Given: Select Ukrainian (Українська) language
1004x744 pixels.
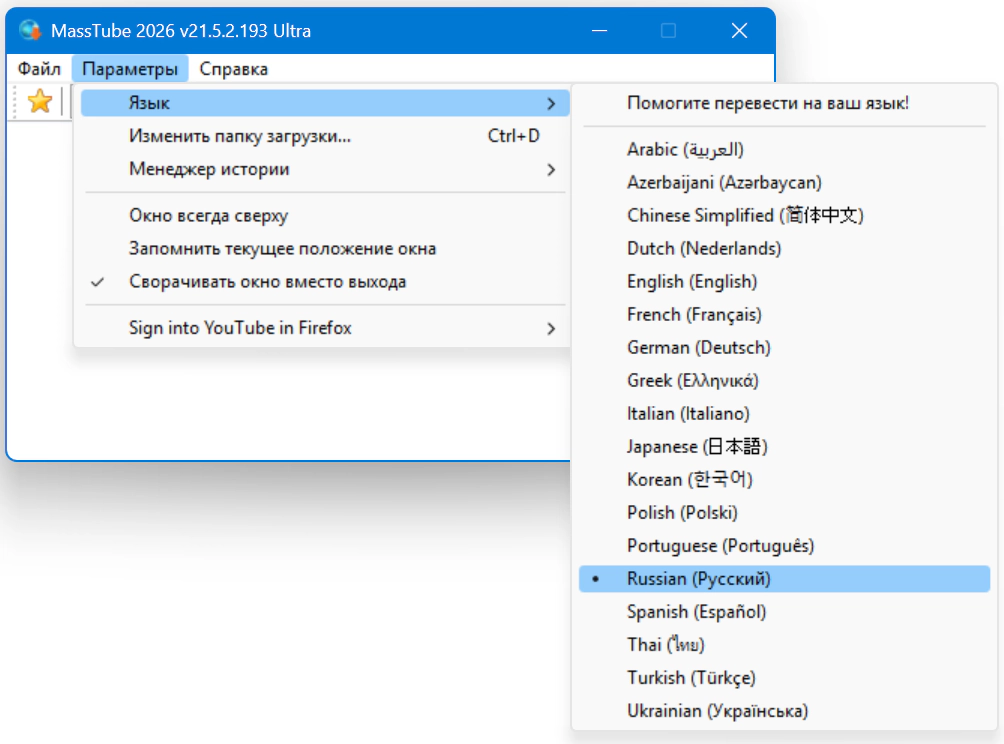Looking at the screenshot, I should (x=717, y=711).
